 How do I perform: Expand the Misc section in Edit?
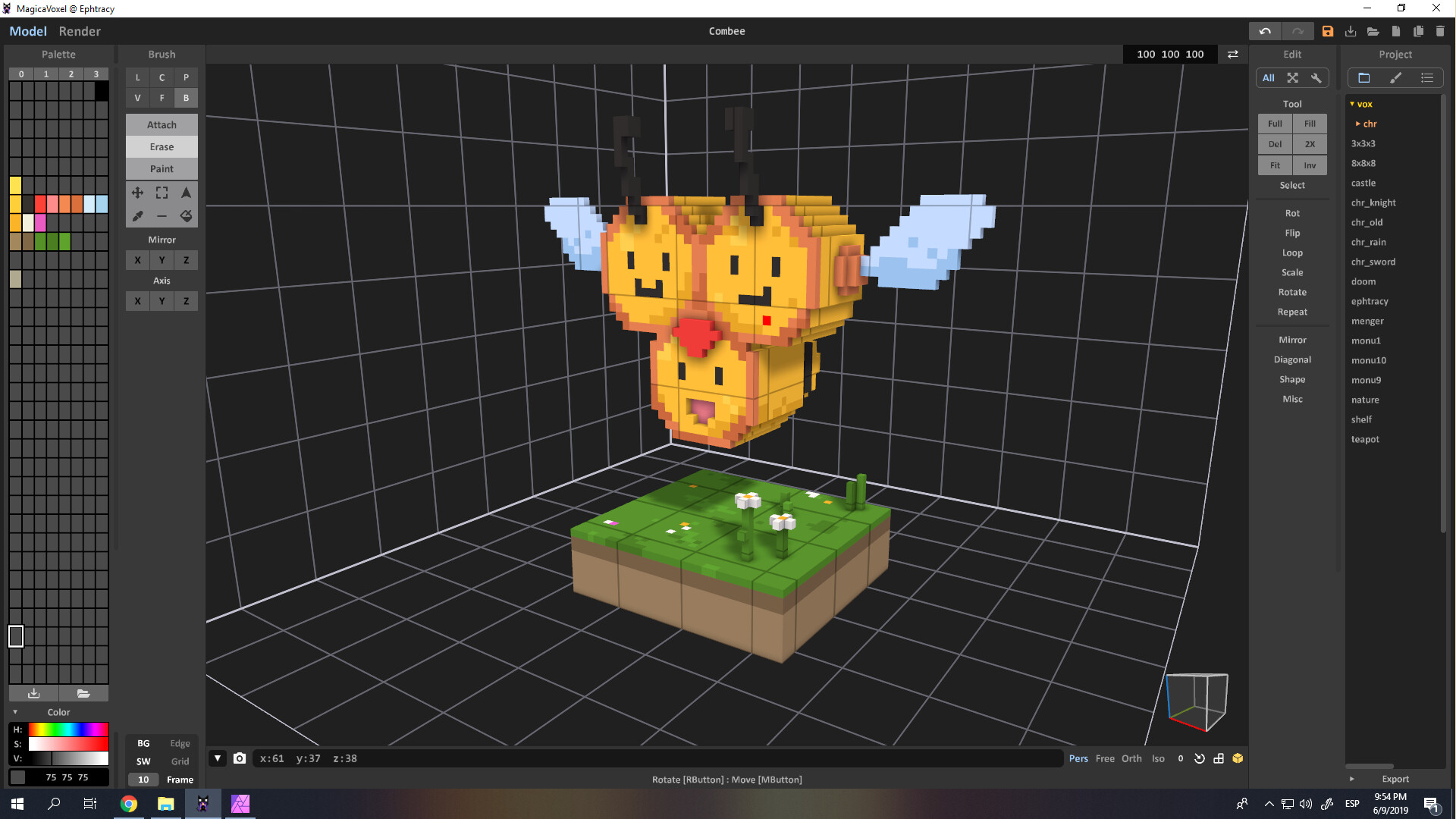click(x=1292, y=399)
